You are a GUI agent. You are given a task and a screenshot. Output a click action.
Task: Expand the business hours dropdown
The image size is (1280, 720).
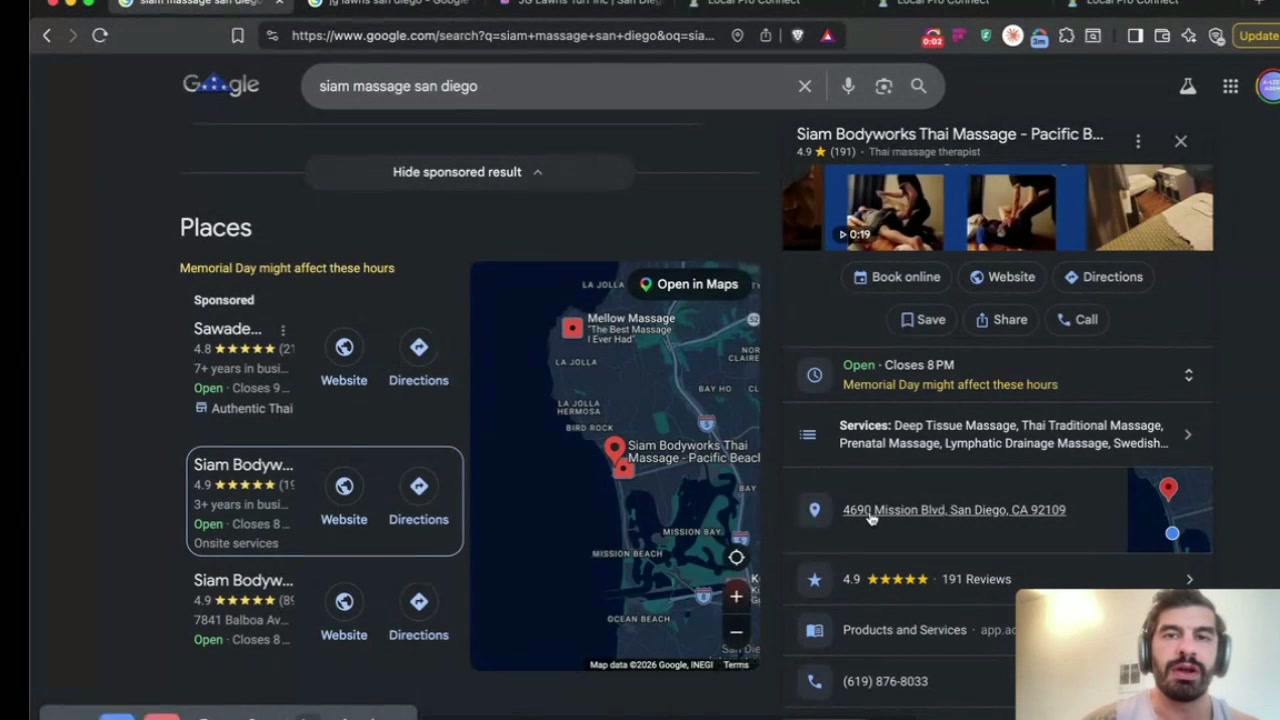click(x=1189, y=375)
